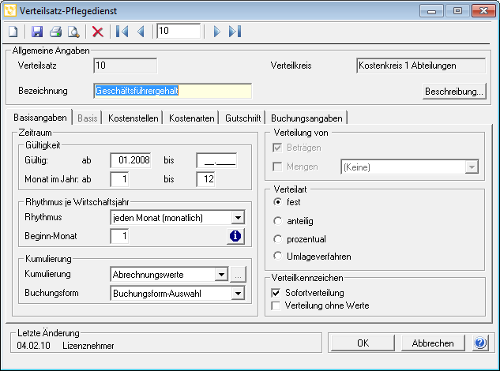
Task: Switch to the Buchungsangaben tab
Action: [307, 118]
